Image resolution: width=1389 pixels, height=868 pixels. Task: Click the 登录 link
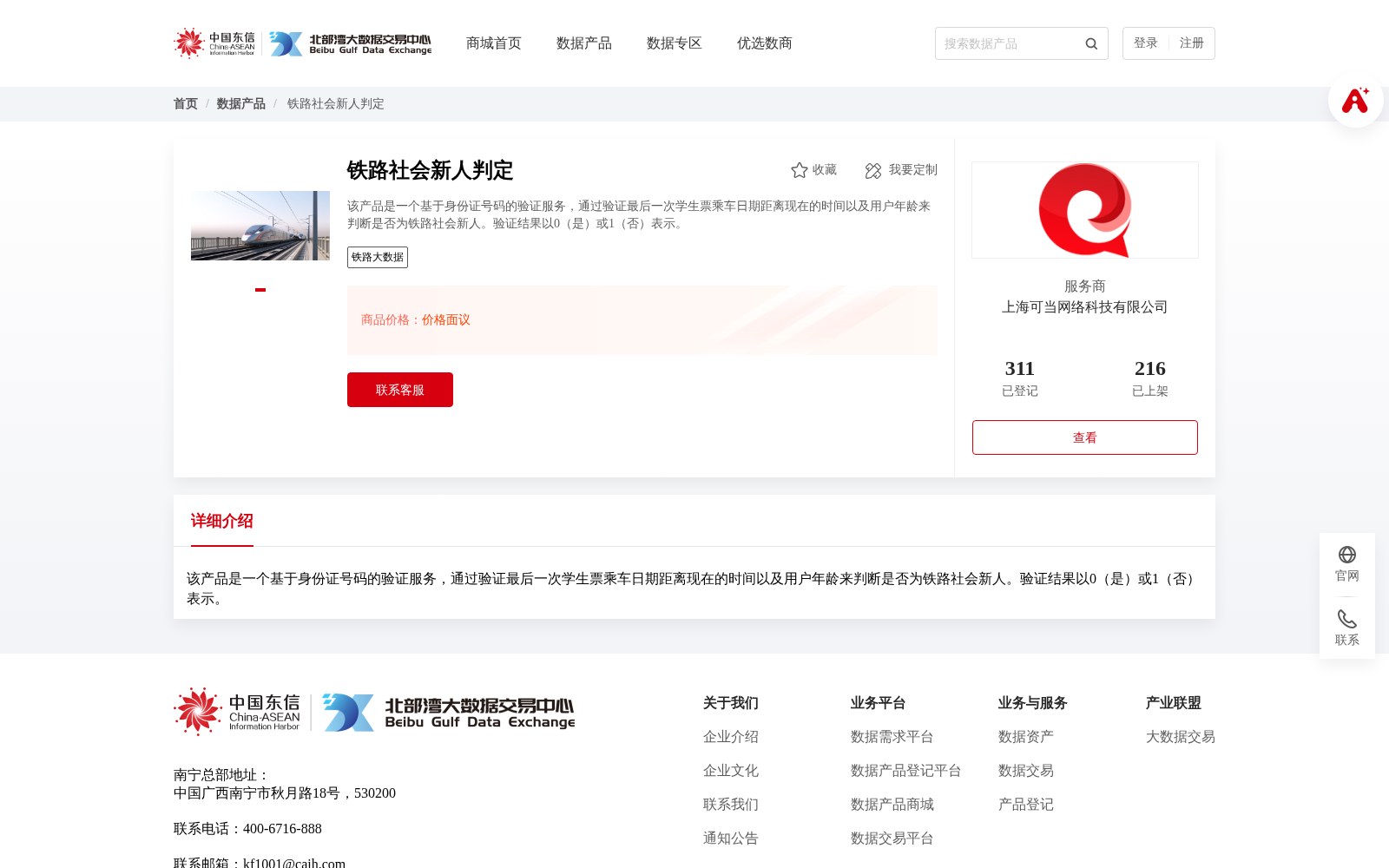[x=1146, y=43]
